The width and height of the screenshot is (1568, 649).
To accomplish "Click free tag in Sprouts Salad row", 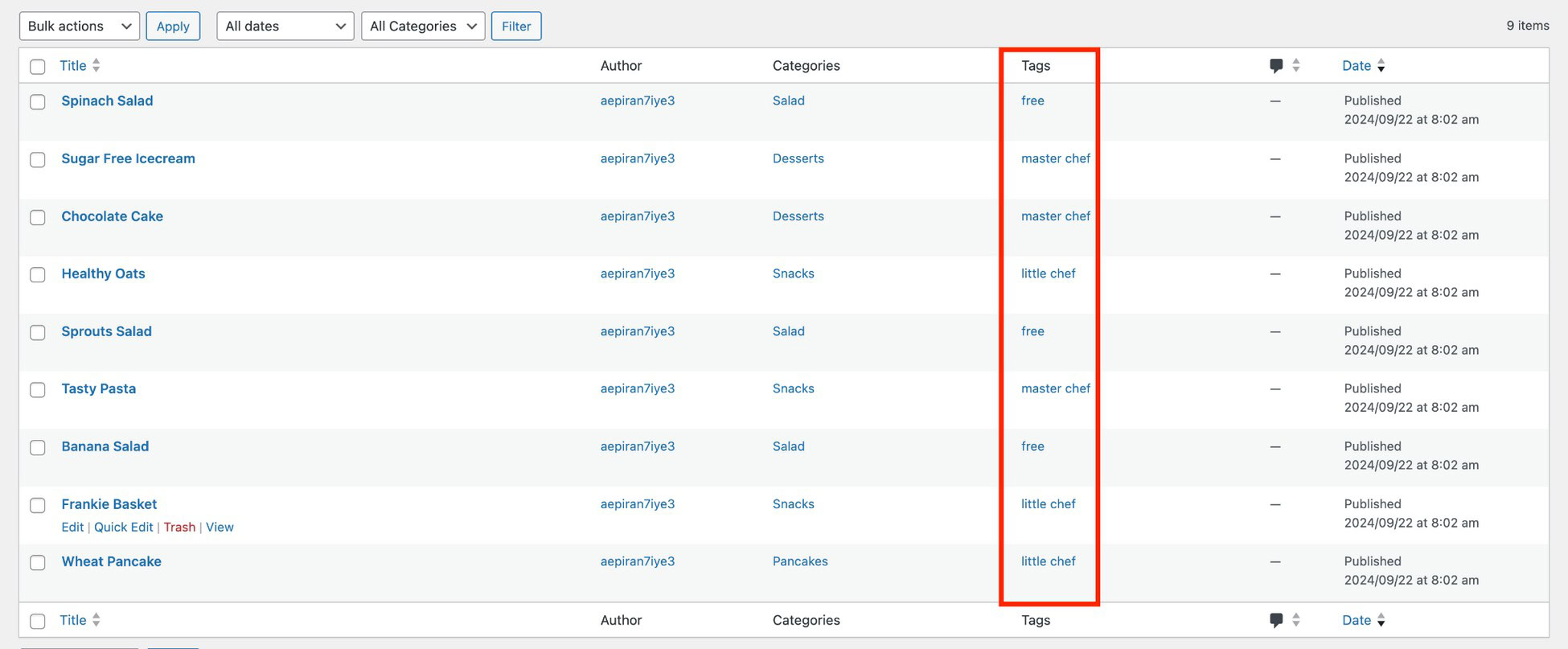I will click(x=1032, y=331).
